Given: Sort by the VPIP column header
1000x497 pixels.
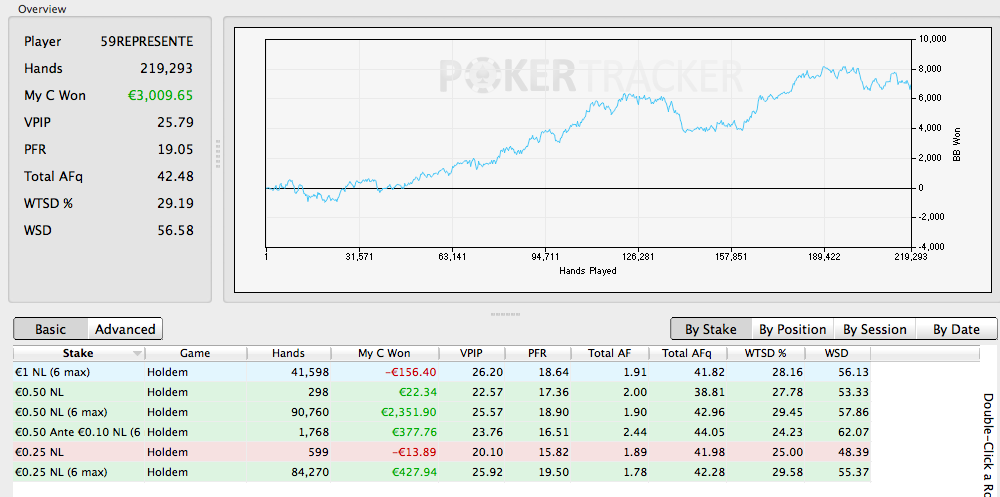Looking at the screenshot, I should point(472,353).
